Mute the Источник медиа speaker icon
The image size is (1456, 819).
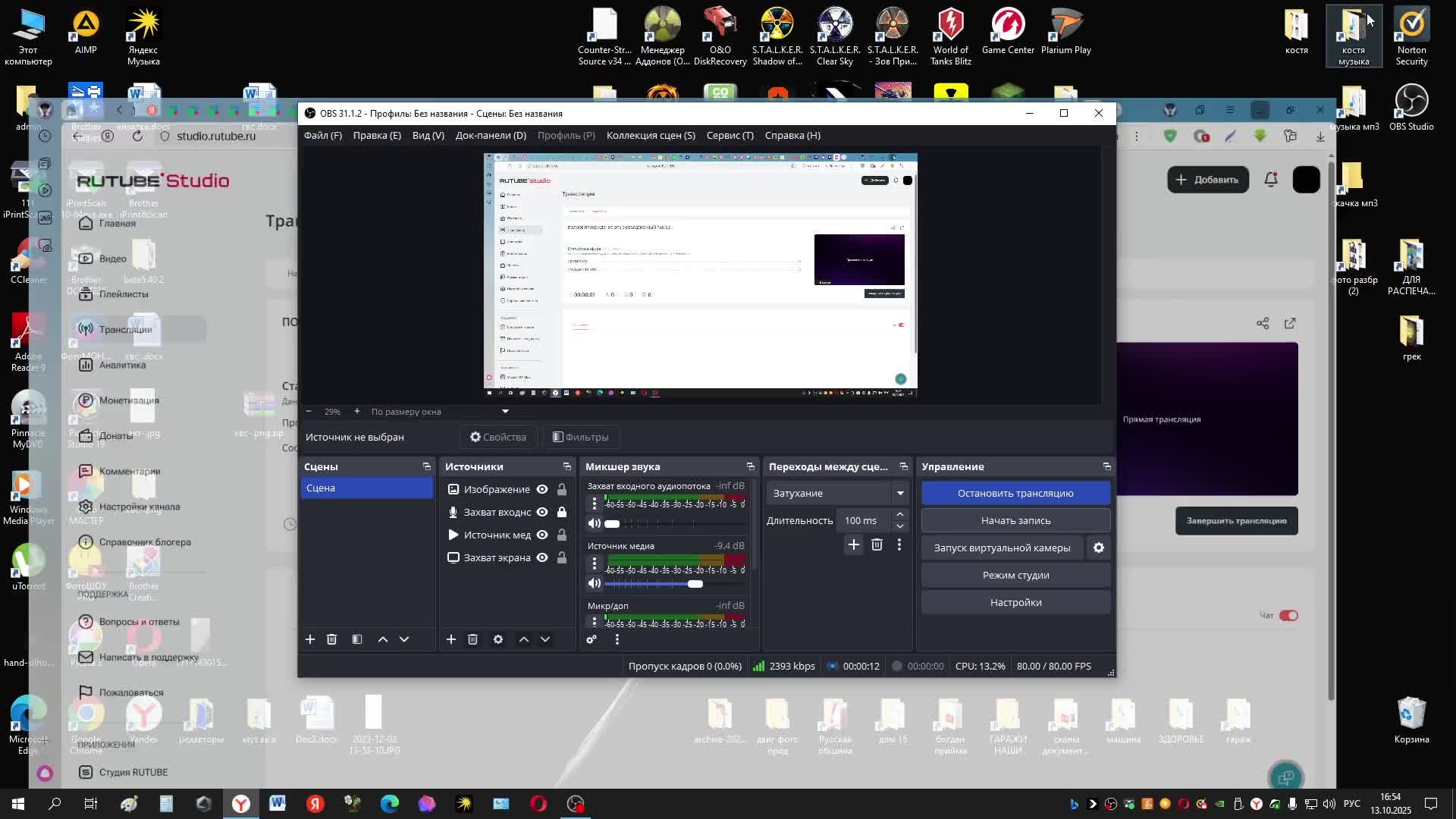click(x=595, y=584)
